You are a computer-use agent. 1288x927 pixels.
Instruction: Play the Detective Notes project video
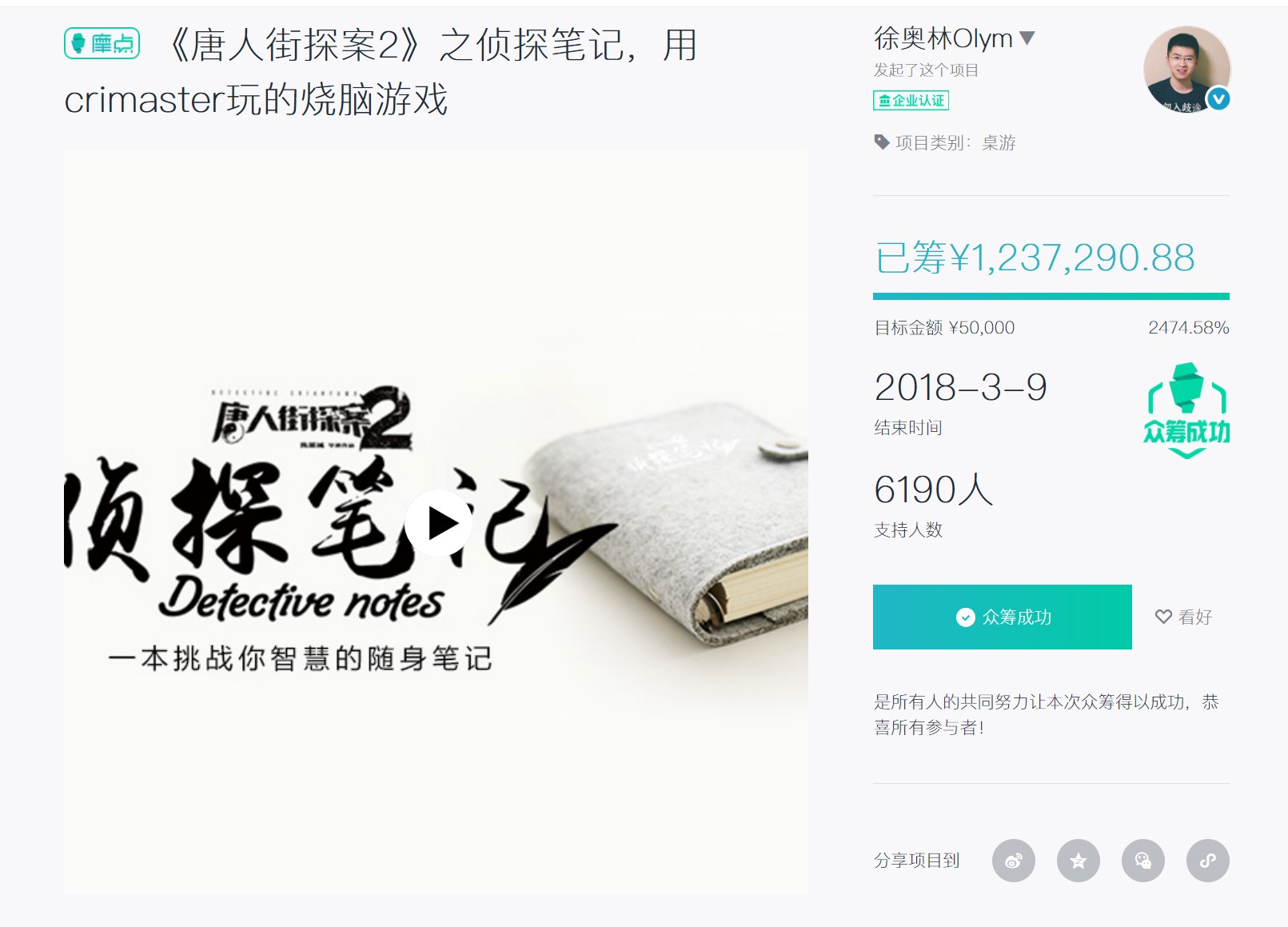[x=438, y=523]
